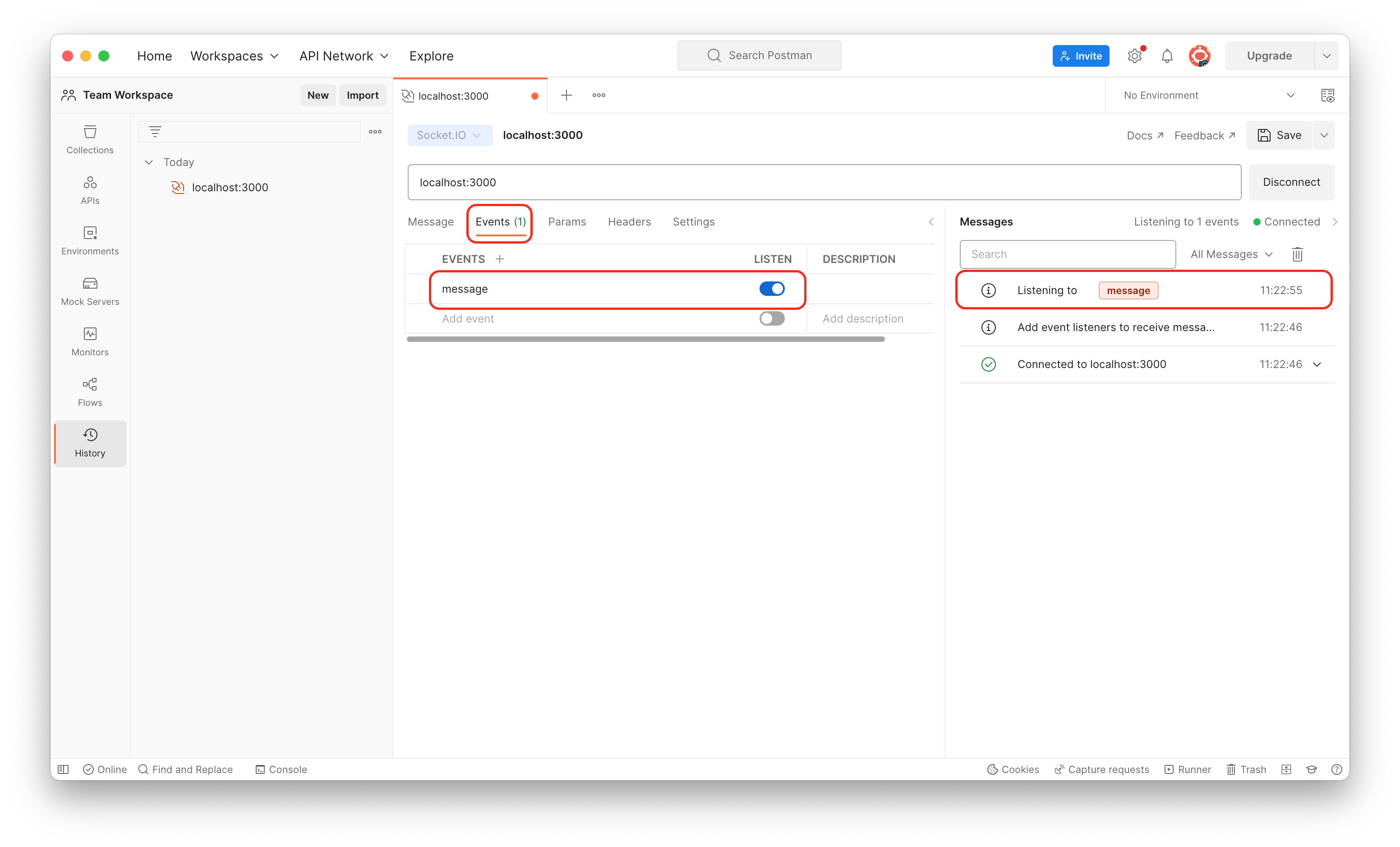Image resolution: width=1400 pixels, height=847 pixels.
Task: Click the Invite button
Action: 1080,55
